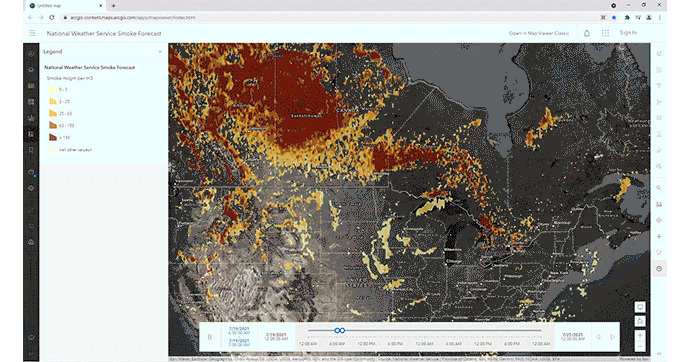The image size is (690, 362).
Task: Open map search magnifier tool
Action: pos(659,188)
